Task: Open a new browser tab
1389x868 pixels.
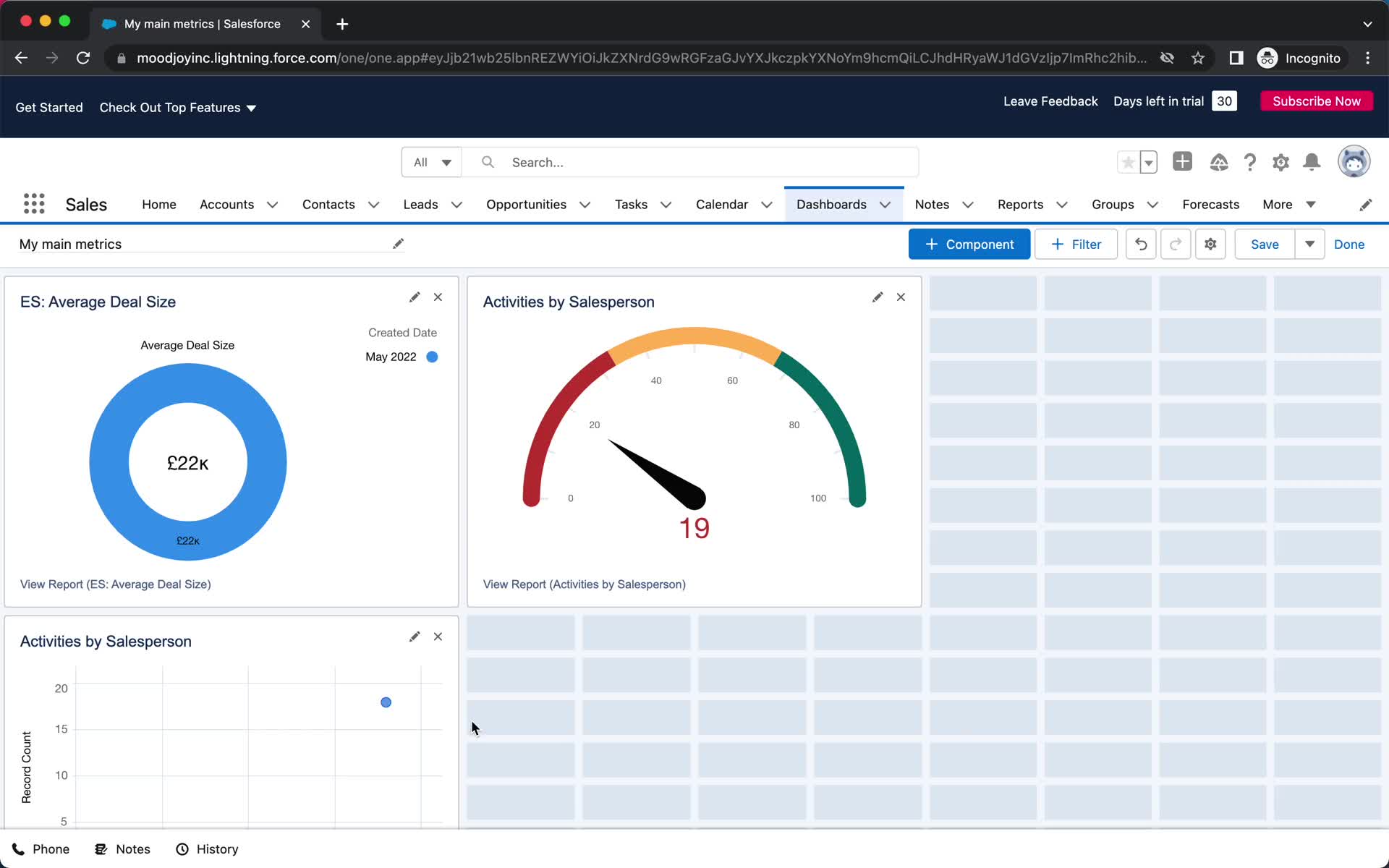Action: 342,24
